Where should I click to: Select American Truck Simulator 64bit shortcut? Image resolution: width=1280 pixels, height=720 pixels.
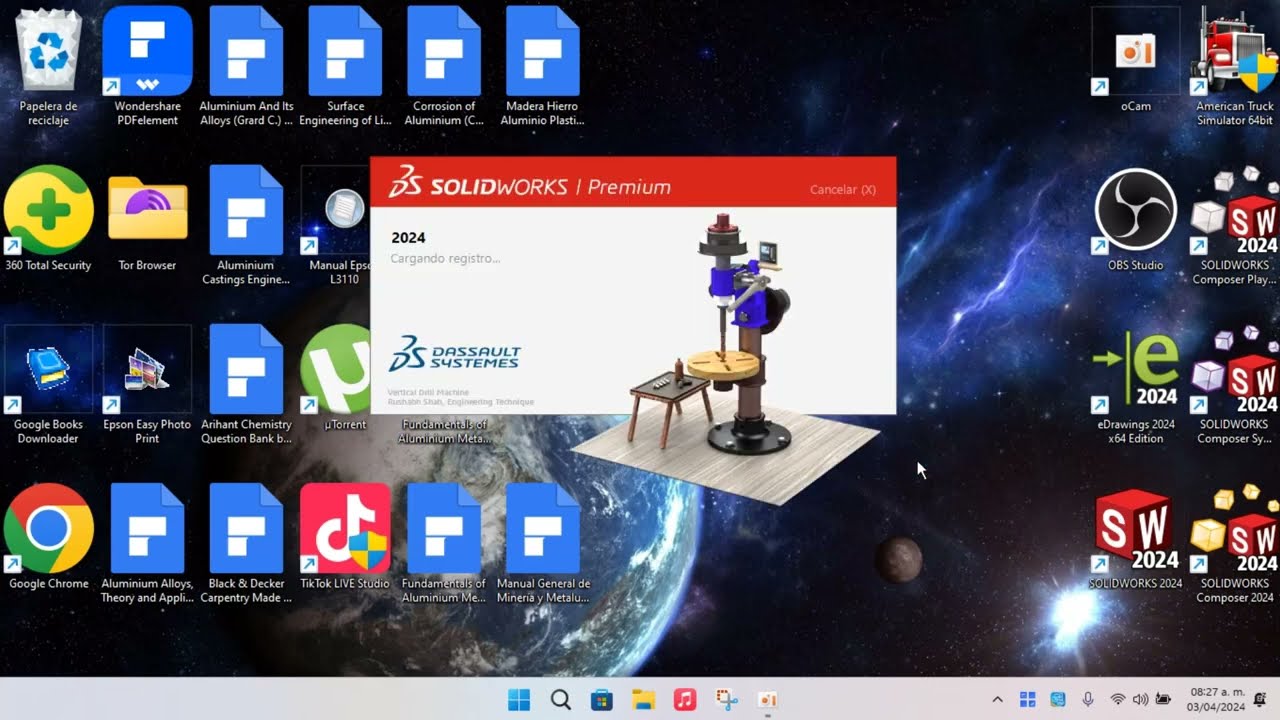tap(1235, 67)
